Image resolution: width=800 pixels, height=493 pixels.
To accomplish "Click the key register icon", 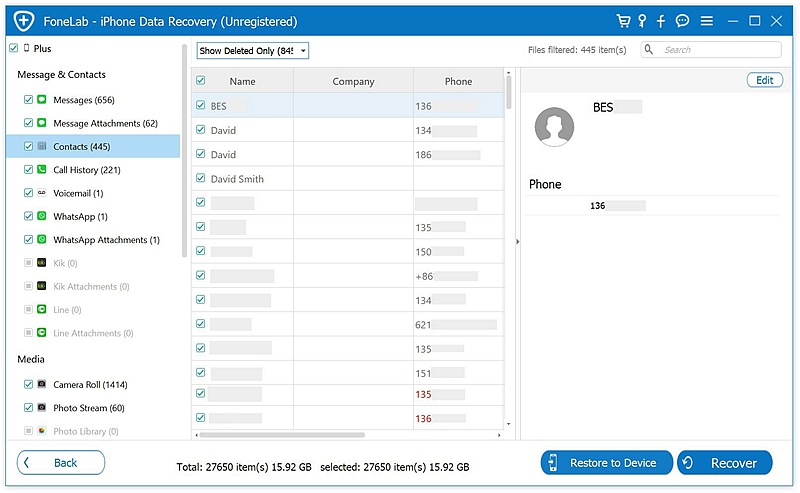I will coord(642,21).
